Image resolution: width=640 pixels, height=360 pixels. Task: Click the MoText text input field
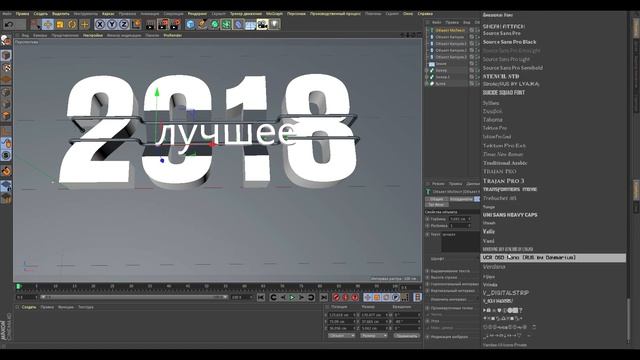pyautogui.click(x=460, y=242)
